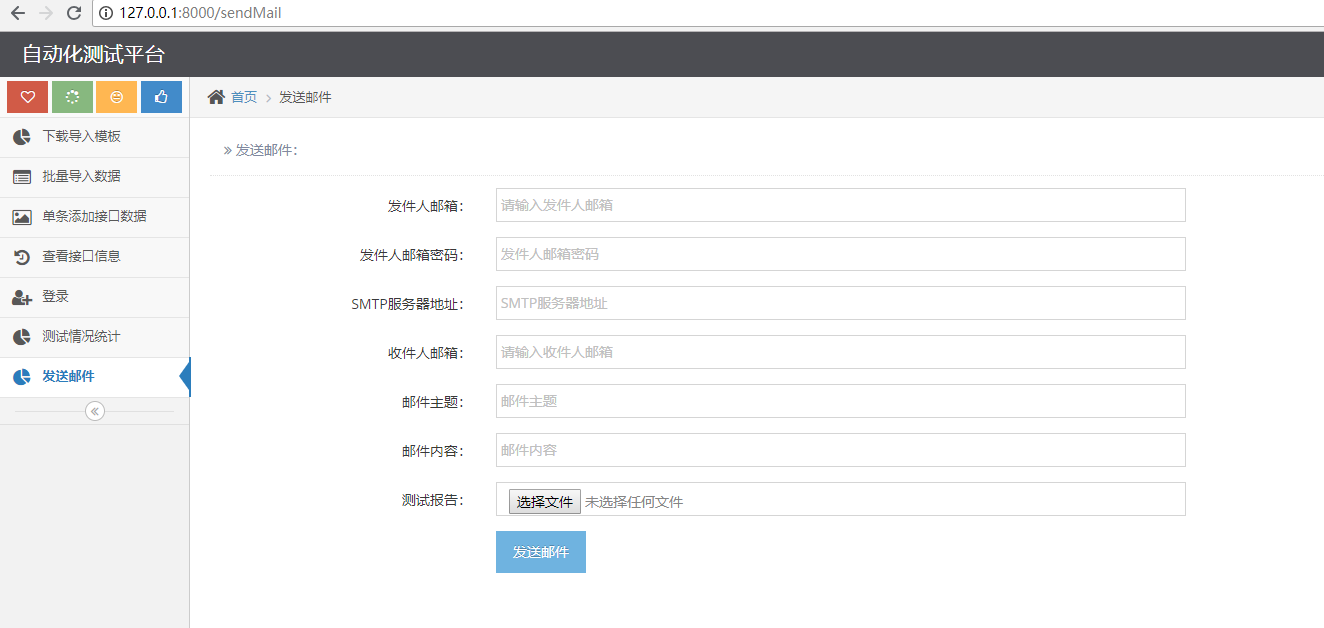Open 下载导入模板 in sidebar
Screen dimensions: 1324x628
(x=81, y=137)
